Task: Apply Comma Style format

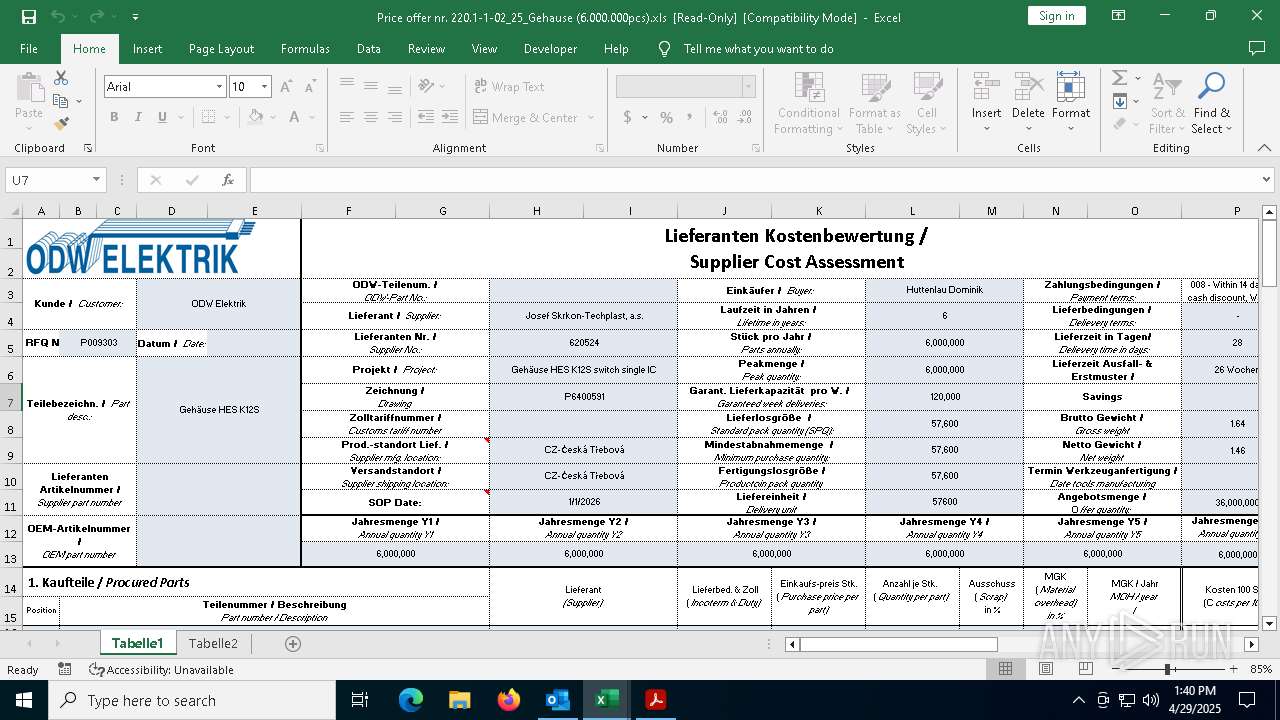Action: (x=690, y=117)
